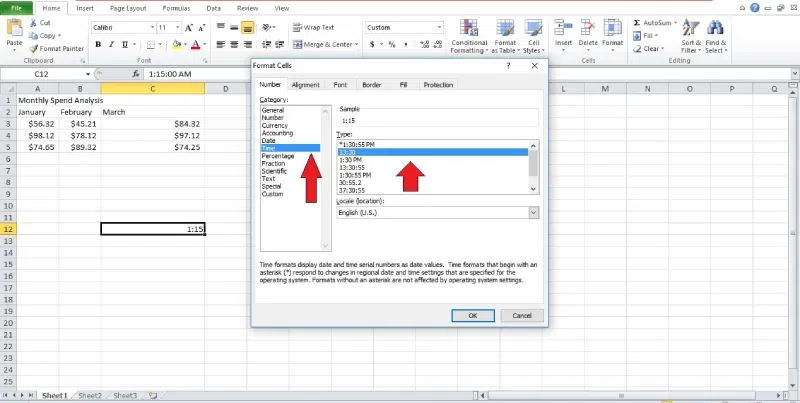Viewport: 800px width, 403px height.
Task: Open Sort & Filter menu
Action: (x=691, y=37)
